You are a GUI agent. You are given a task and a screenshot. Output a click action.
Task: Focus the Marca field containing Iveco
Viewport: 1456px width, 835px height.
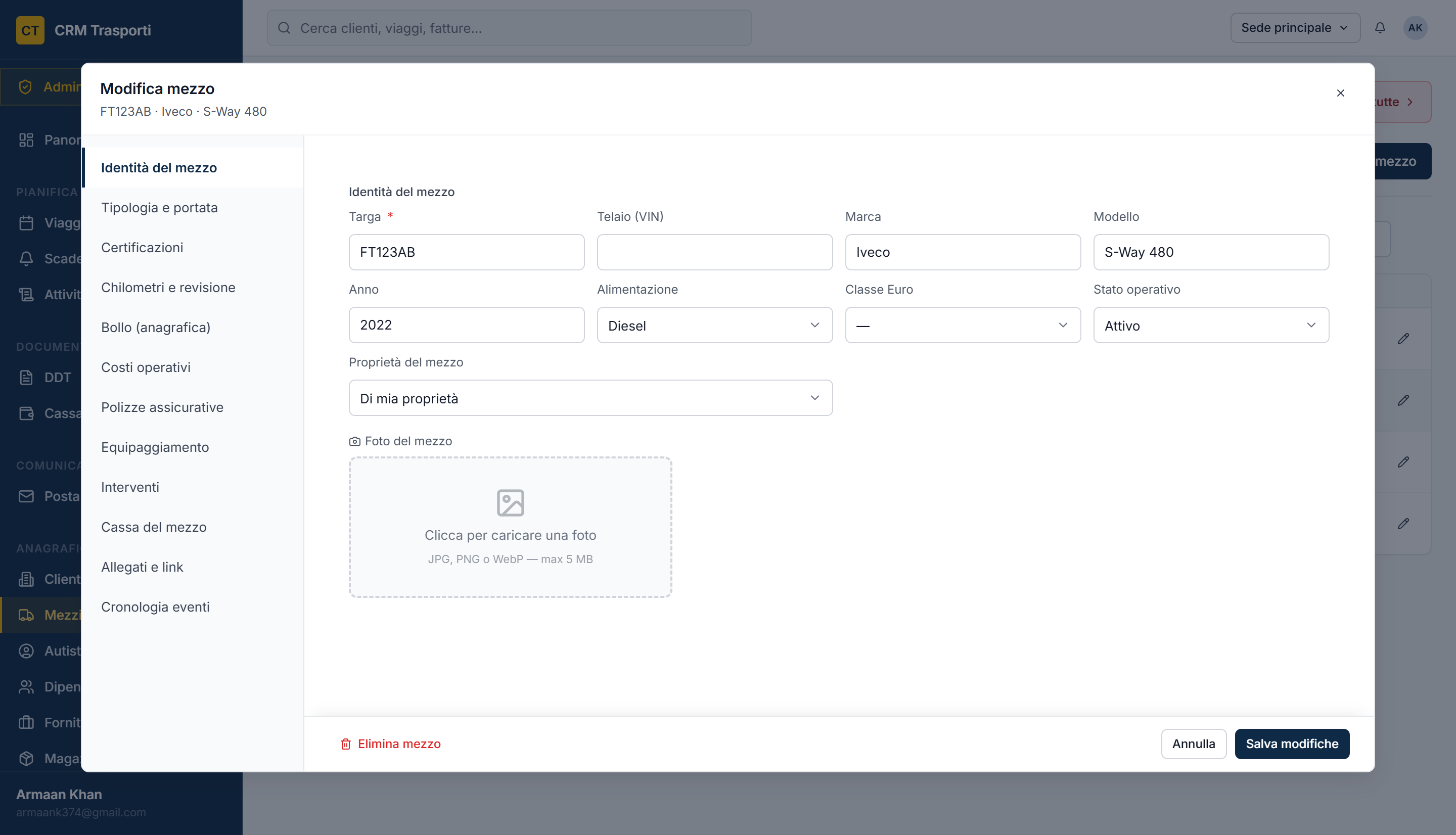[x=963, y=252]
